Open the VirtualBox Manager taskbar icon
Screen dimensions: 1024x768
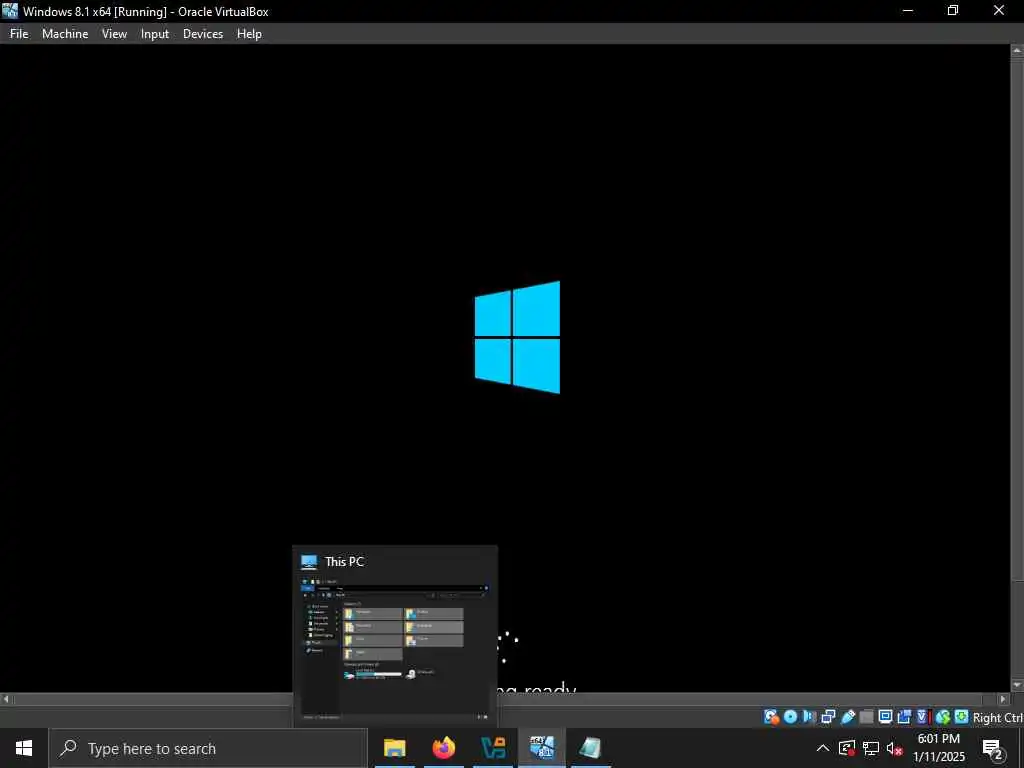click(x=493, y=748)
